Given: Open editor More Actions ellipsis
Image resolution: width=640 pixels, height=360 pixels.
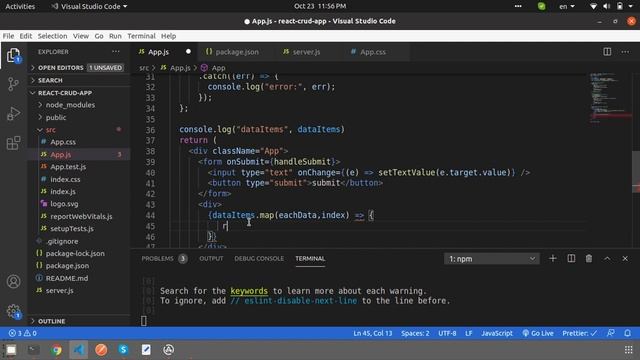Looking at the screenshot, I should click(625, 52).
